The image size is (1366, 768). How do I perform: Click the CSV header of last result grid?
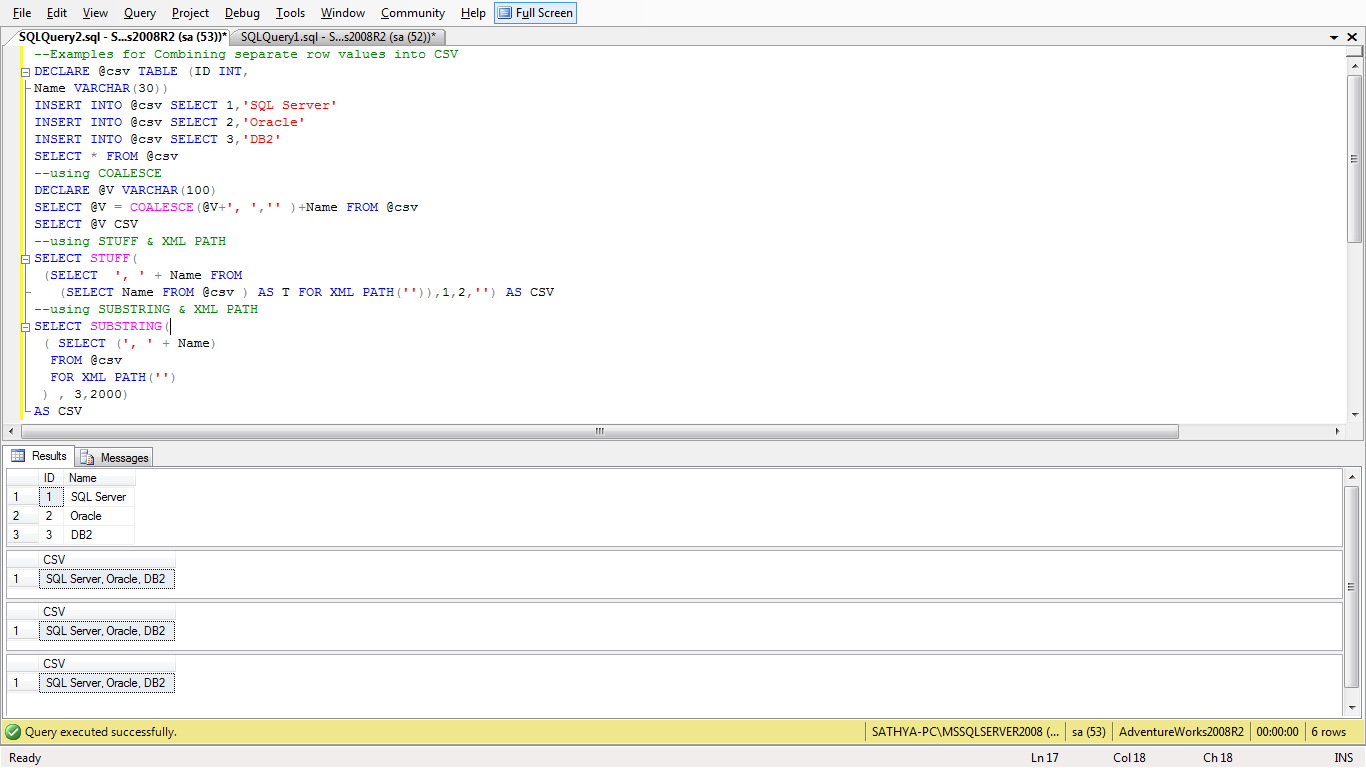106,664
